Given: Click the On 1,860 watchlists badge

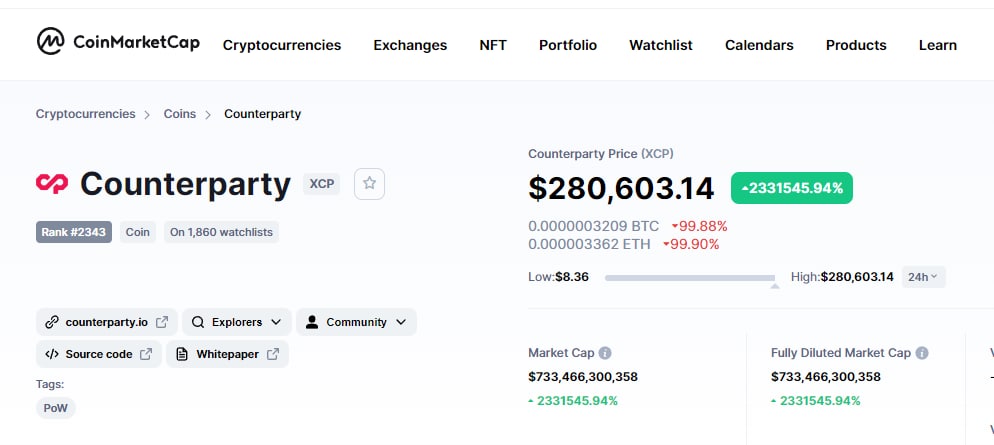Looking at the screenshot, I should tap(221, 232).
